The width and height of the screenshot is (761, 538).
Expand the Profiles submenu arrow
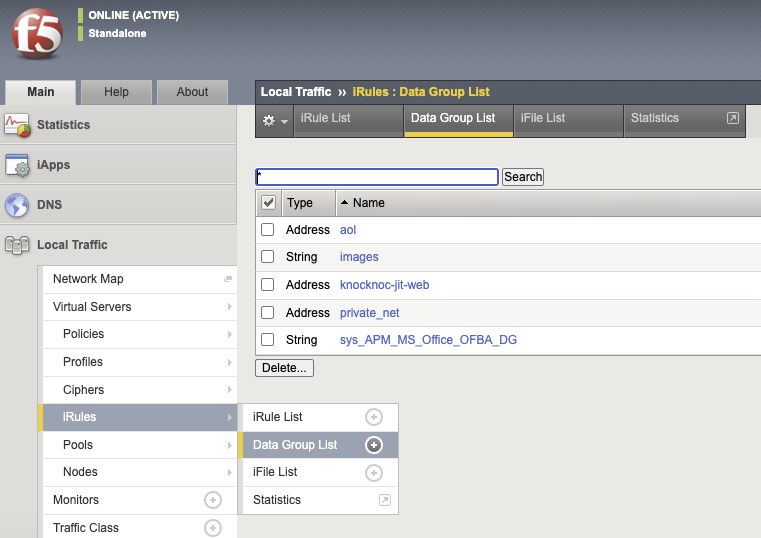click(x=230, y=362)
